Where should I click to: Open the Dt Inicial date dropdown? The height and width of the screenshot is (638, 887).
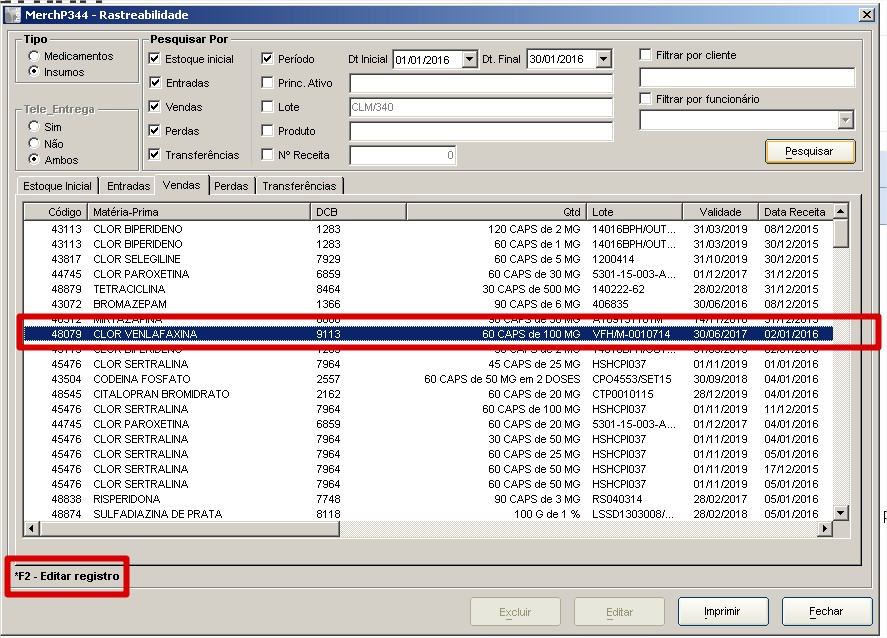click(x=470, y=59)
